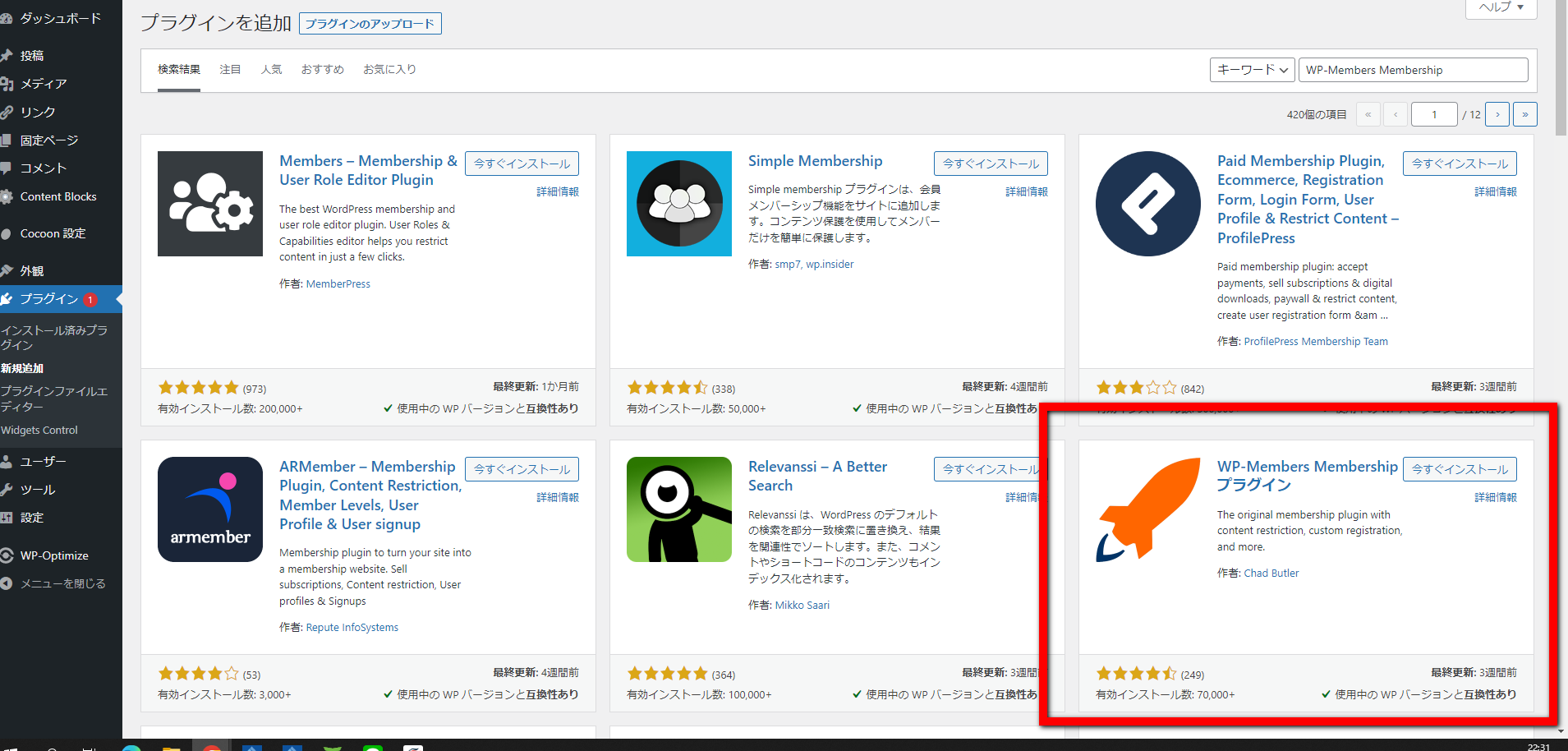Click the メディア icon in sidebar
This screenshot has height=751, width=1568.
coord(6,83)
